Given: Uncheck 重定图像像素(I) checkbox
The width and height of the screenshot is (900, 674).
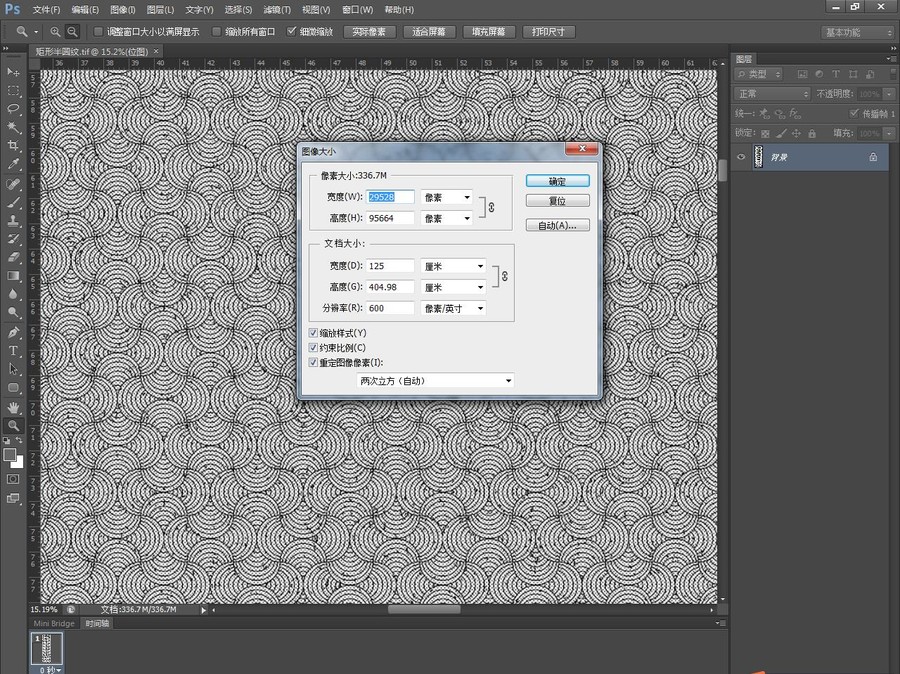Looking at the screenshot, I should click(x=313, y=363).
